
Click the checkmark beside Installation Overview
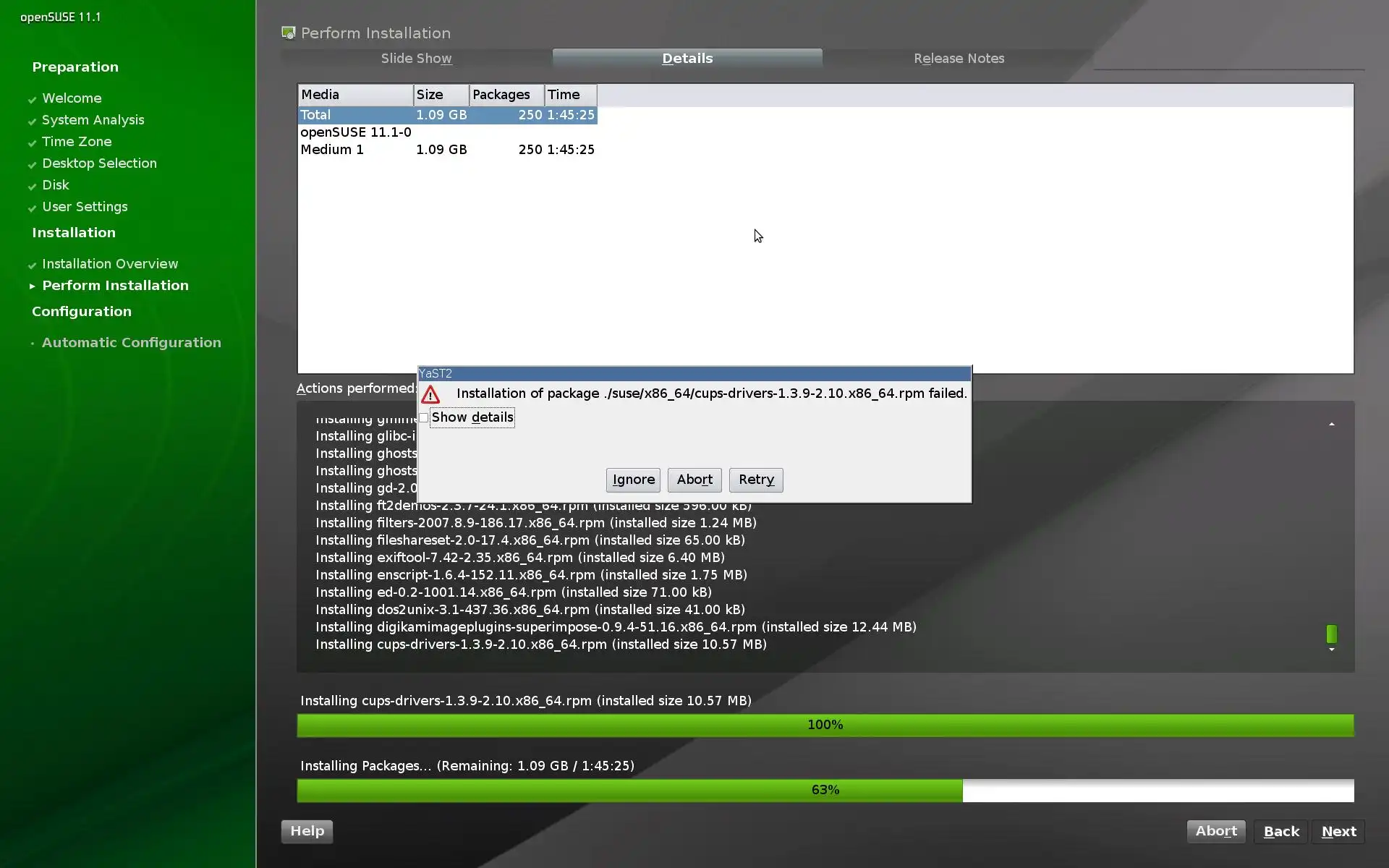32,265
